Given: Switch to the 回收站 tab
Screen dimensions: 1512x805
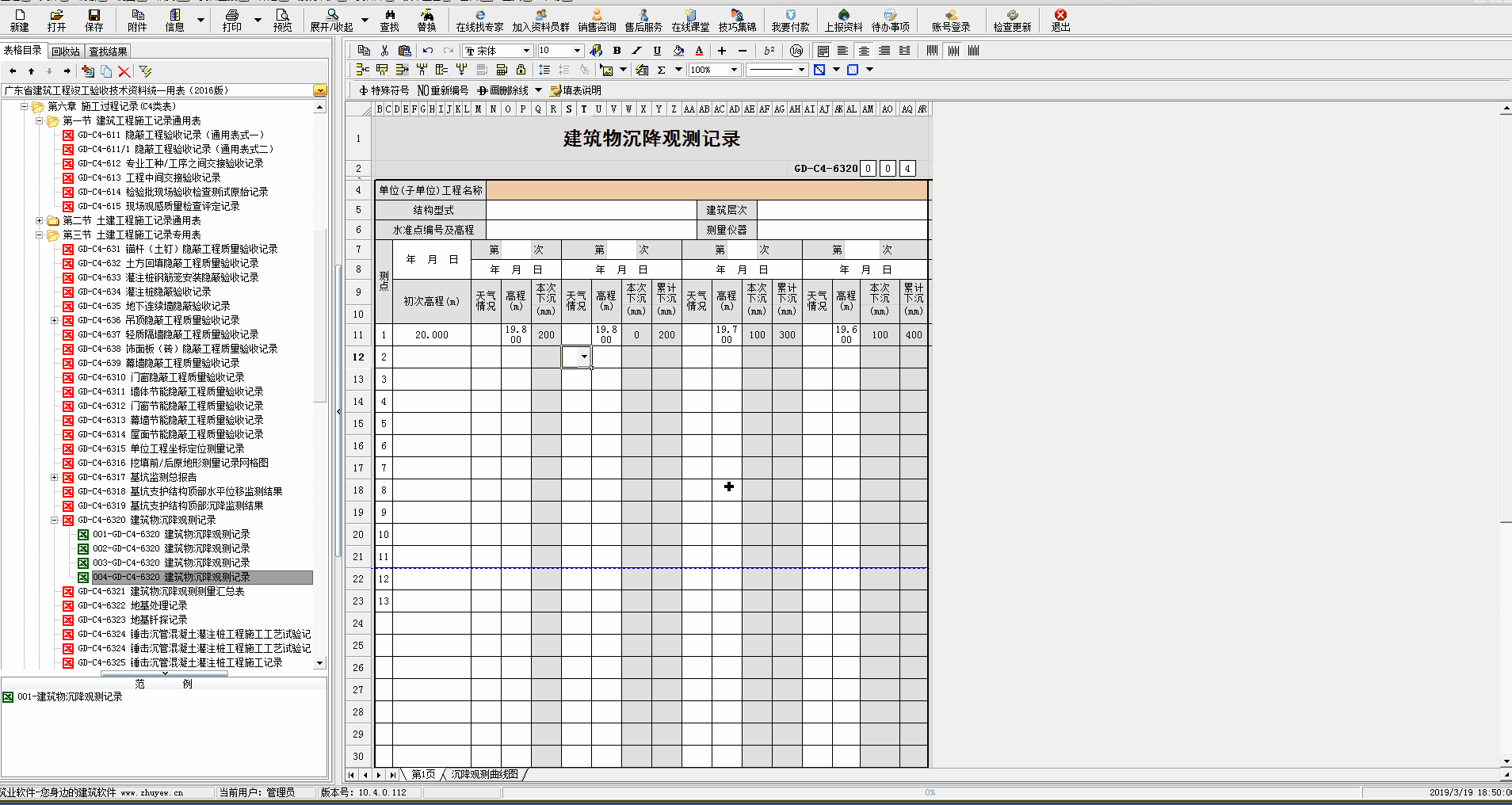Looking at the screenshot, I should coord(66,52).
